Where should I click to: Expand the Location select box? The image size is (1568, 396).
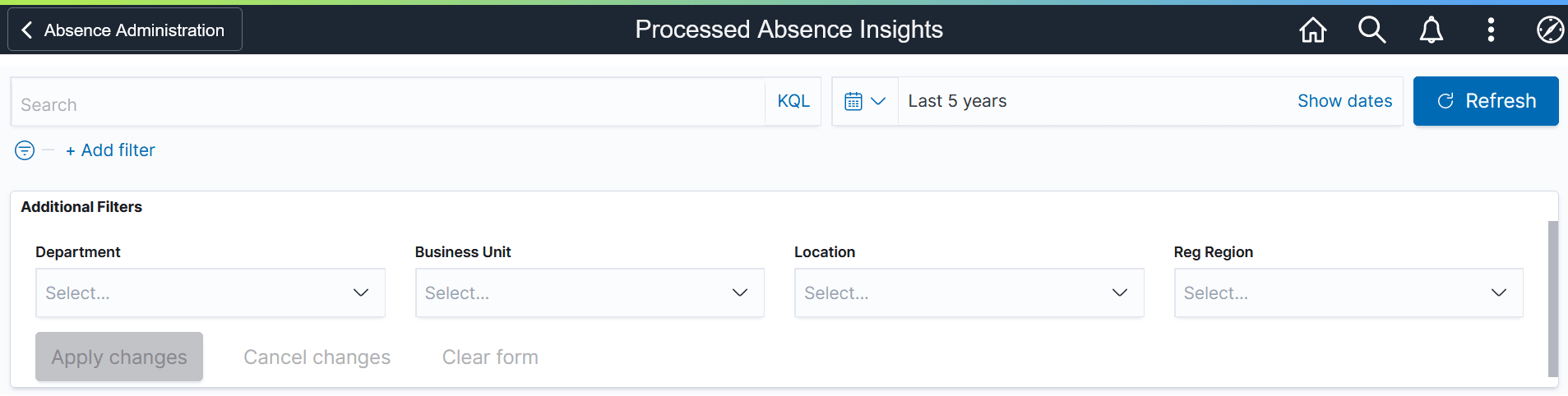pyautogui.click(x=969, y=292)
